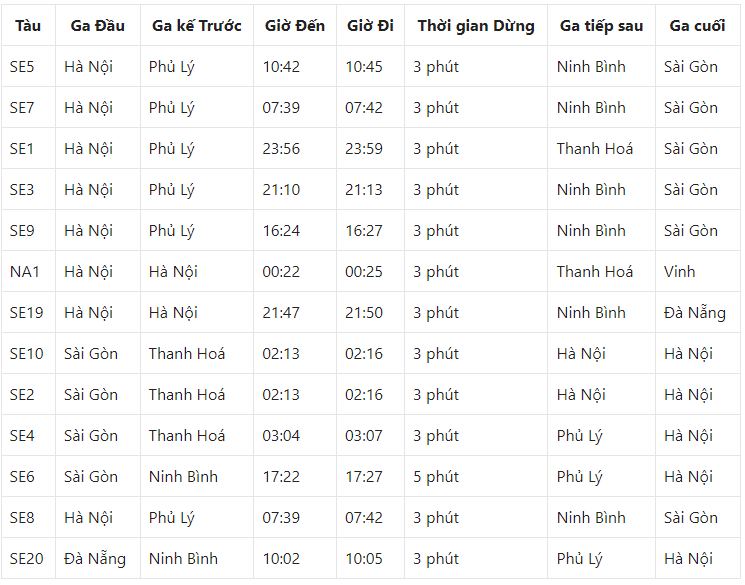Select the NA1 train row label

[25, 271]
